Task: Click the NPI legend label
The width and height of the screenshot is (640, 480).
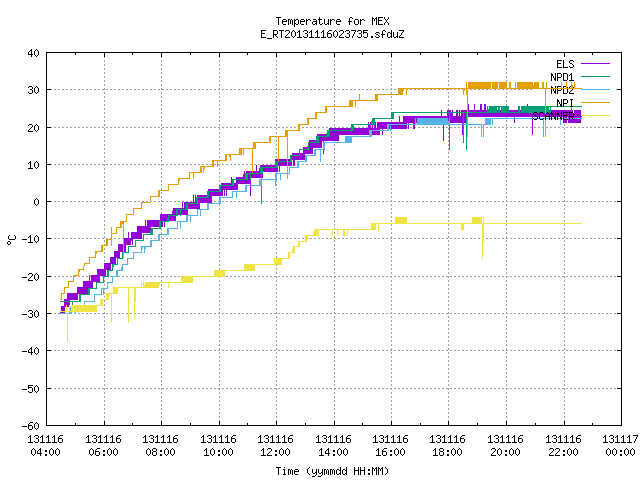Action: tap(565, 103)
